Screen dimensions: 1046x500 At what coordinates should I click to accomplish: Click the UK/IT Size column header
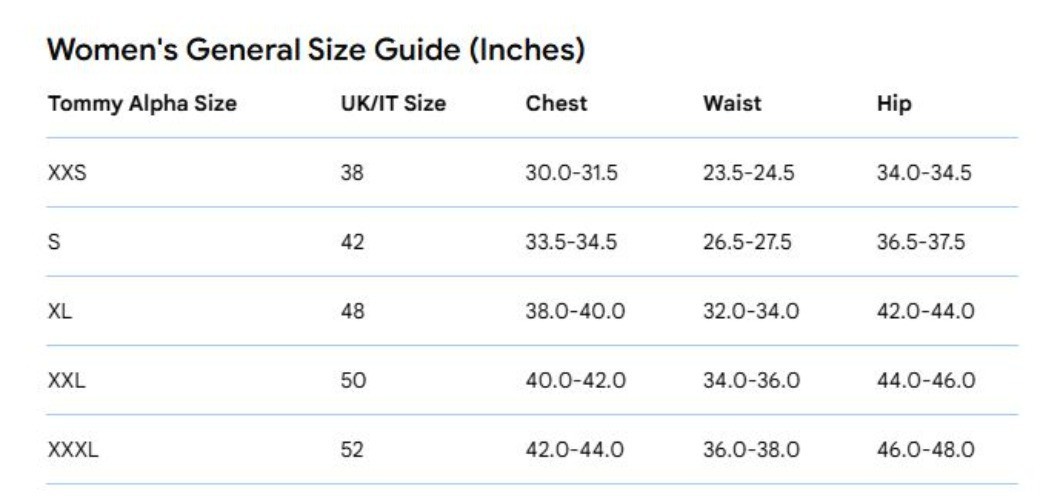point(393,103)
